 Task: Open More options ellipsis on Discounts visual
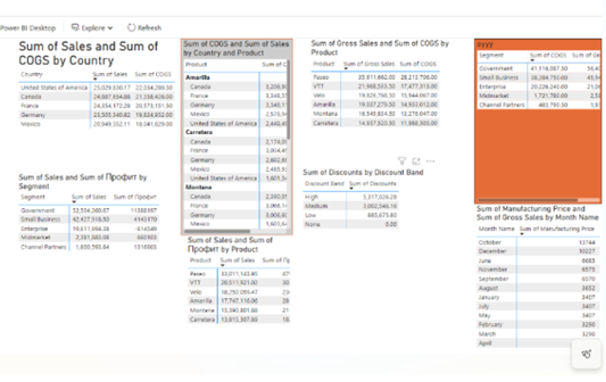tap(431, 161)
